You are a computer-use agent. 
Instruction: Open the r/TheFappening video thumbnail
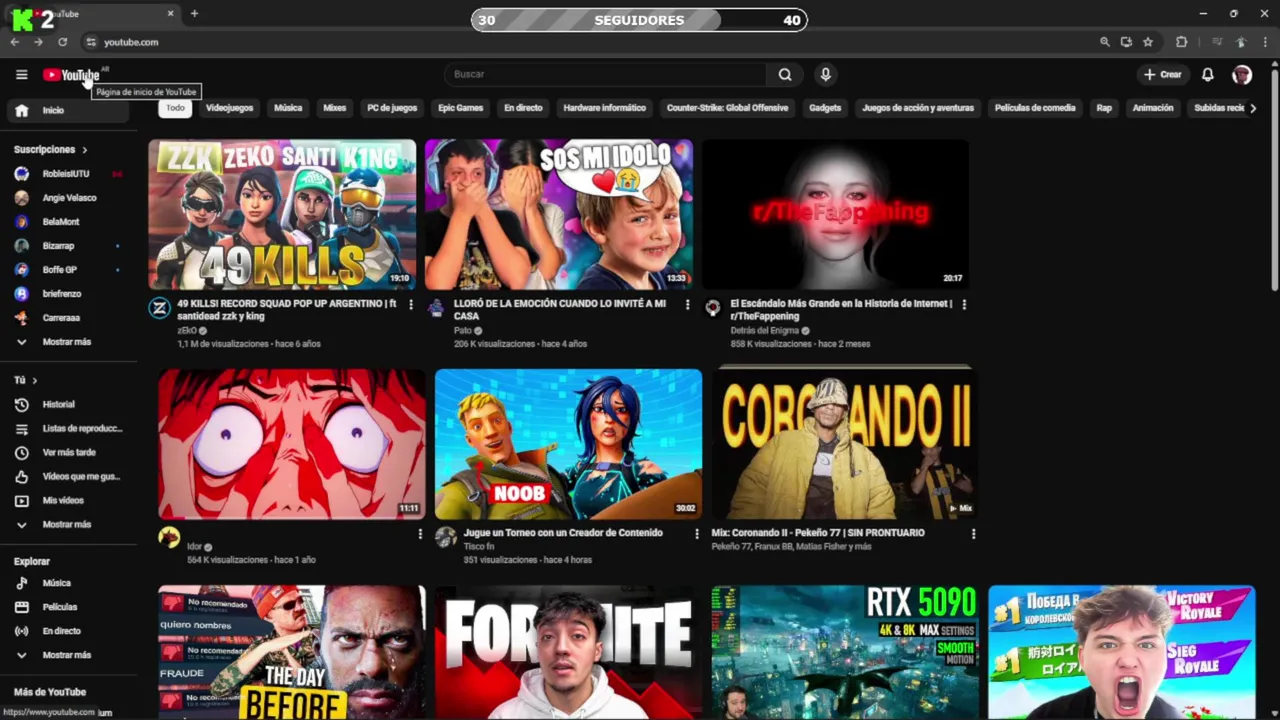835,214
